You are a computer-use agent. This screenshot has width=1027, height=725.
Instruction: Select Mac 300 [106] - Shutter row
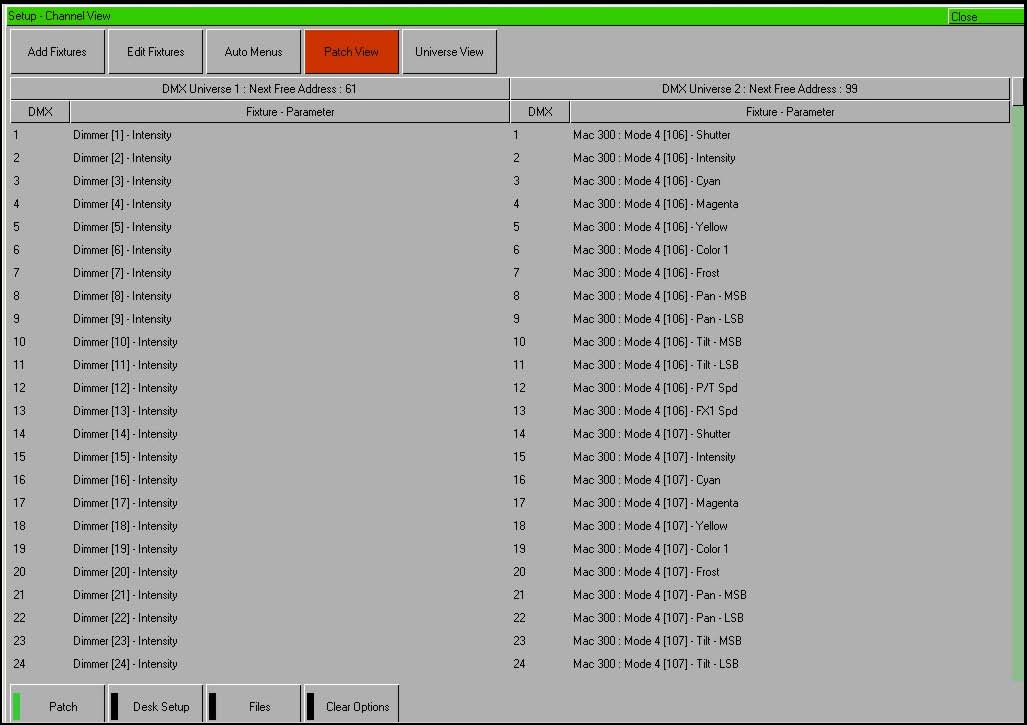pos(760,135)
